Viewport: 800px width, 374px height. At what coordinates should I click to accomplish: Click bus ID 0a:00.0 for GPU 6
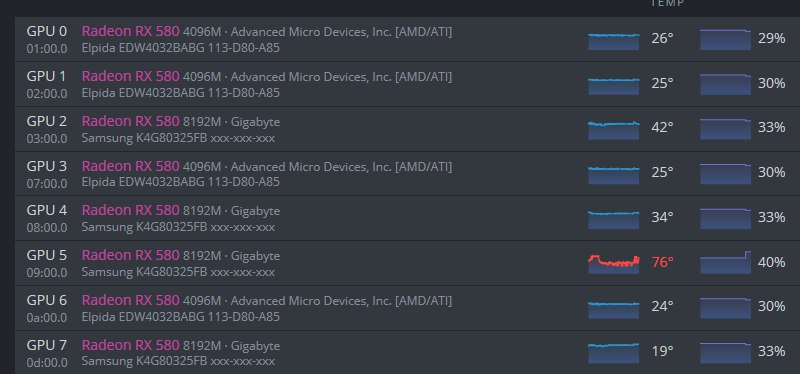point(46,317)
